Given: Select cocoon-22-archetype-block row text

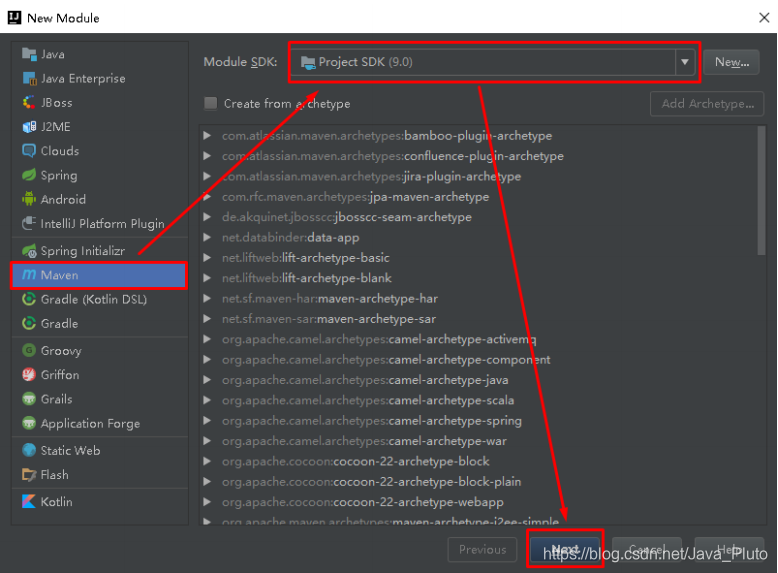Looking at the screenshot, I should coord(356,461).
